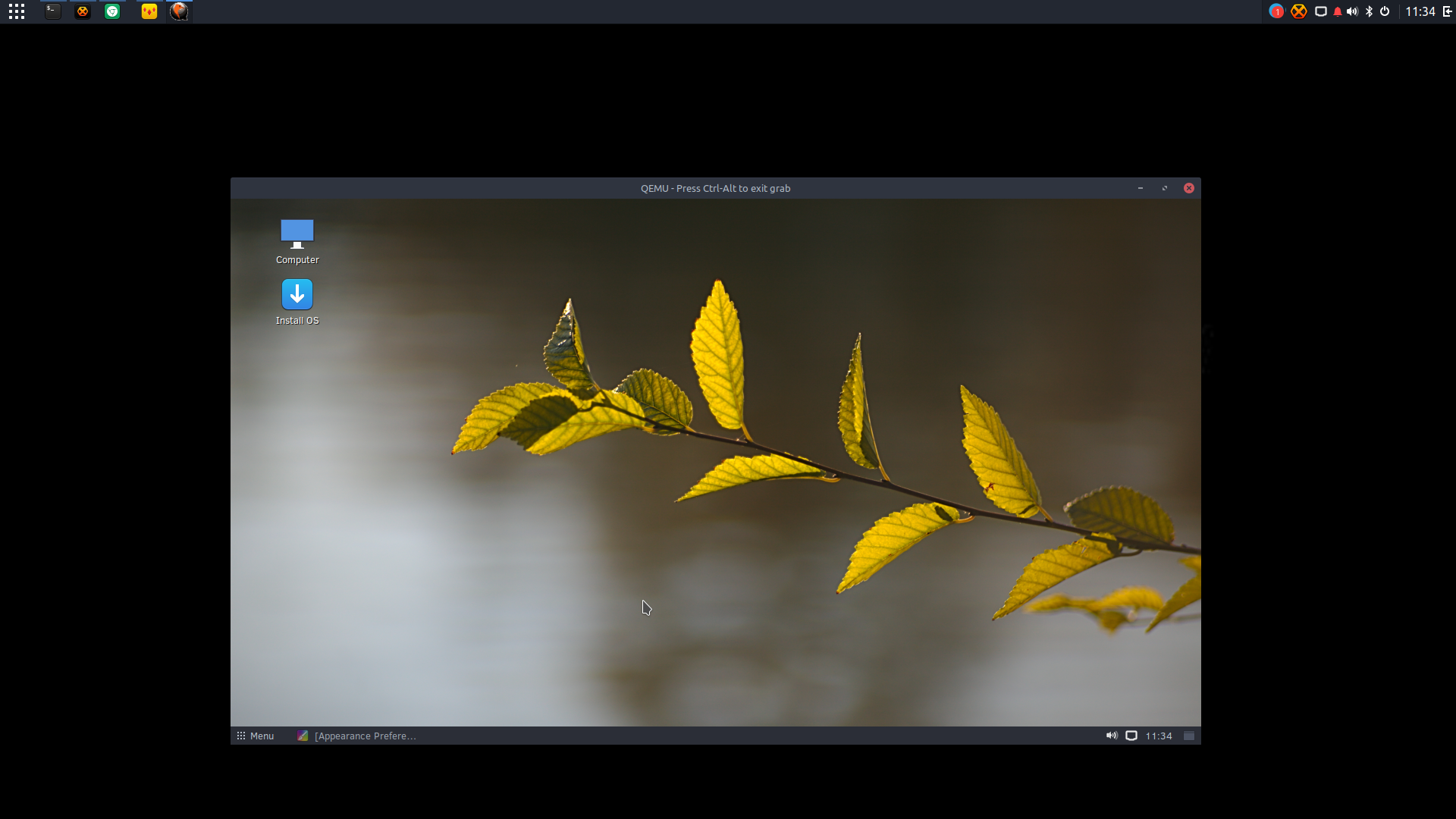Click the guest show-desktop button
The image size is (1456, 819).
tap(1189, 736)
